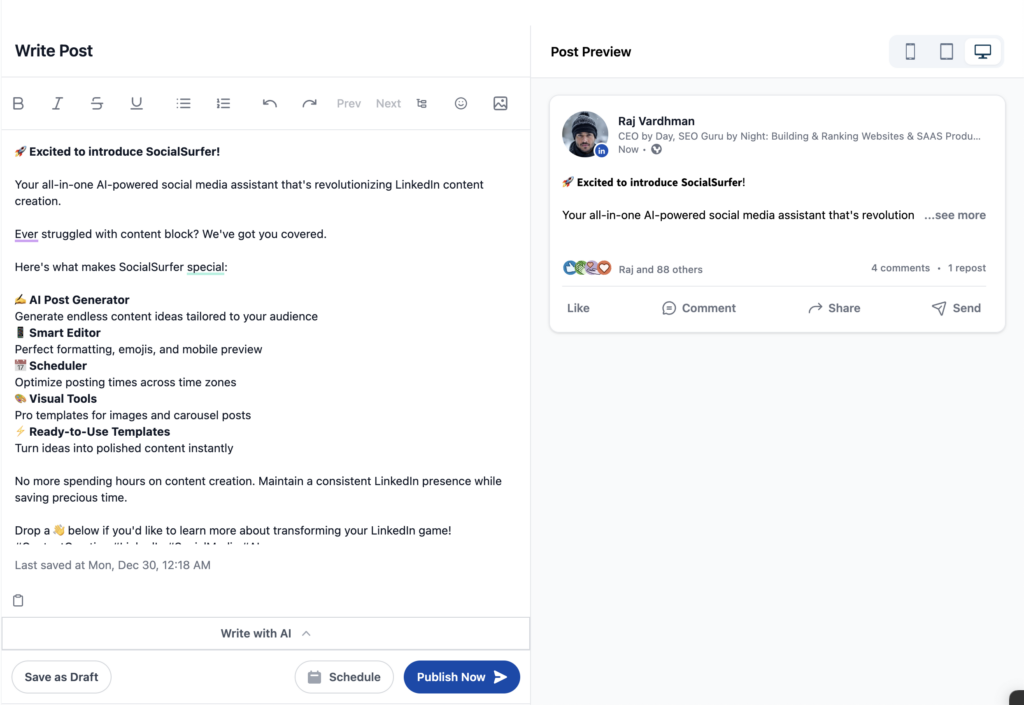The height and width of the screenshot is (705, 1024).
Task: Apply italic formatting
Action: click(57, 103)
